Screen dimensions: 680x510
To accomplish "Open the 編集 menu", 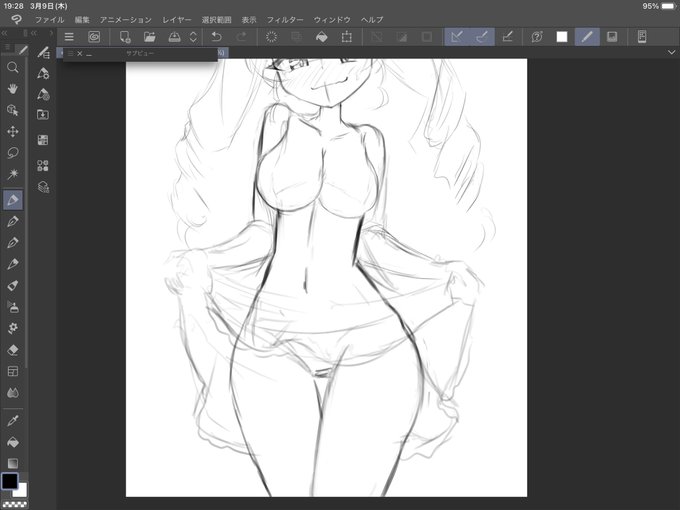I will (82, 20).
